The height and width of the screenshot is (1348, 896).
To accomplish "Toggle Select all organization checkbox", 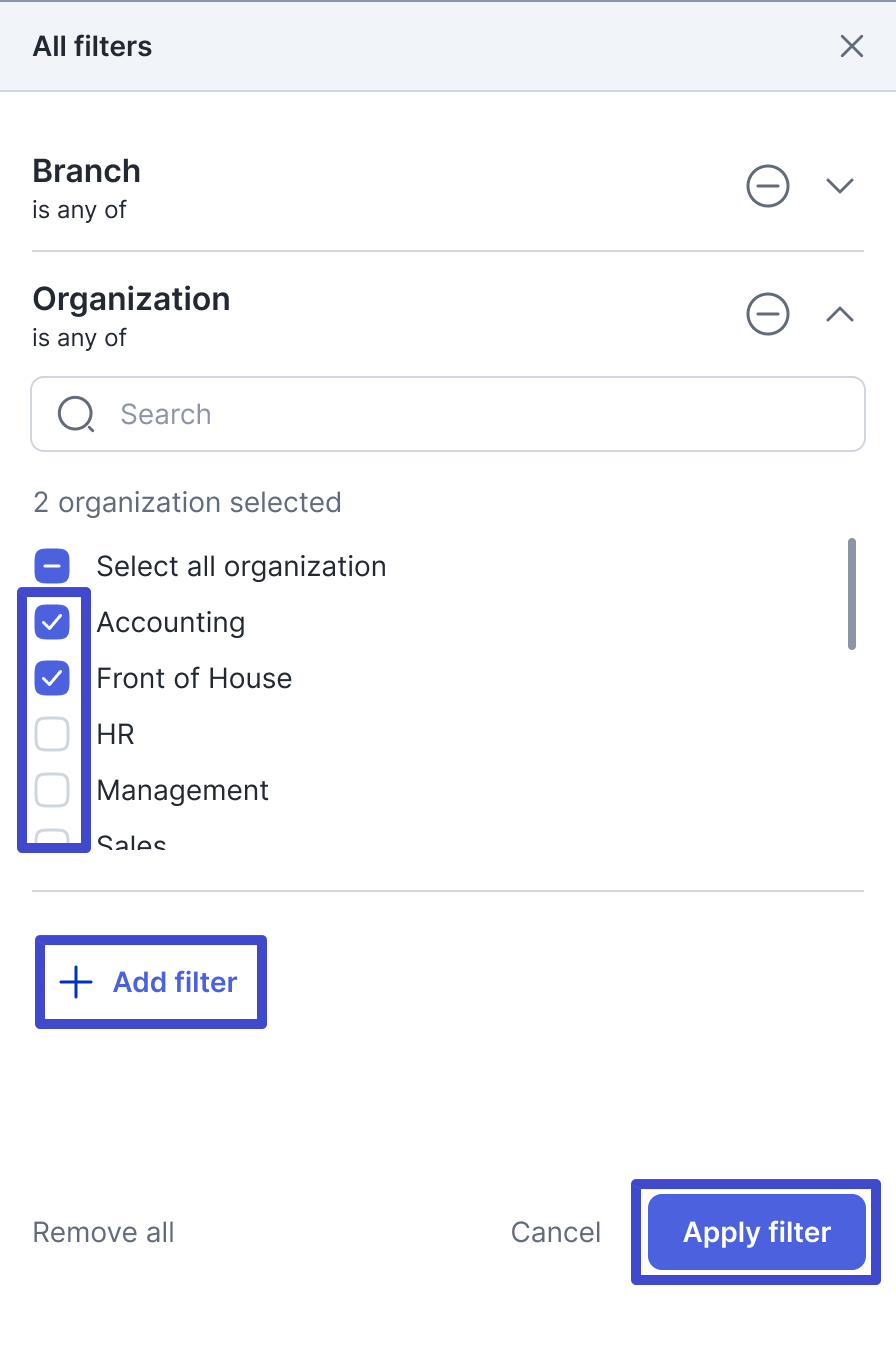I will pos(52,566).
